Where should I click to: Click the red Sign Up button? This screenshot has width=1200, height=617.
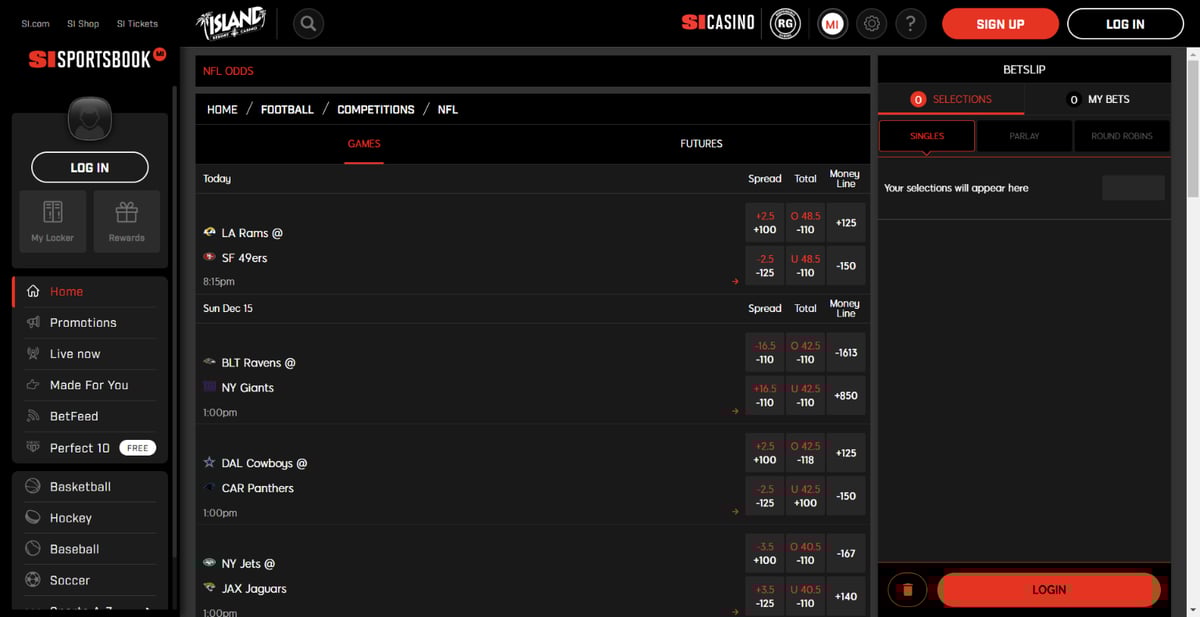tap(1000, 24)
